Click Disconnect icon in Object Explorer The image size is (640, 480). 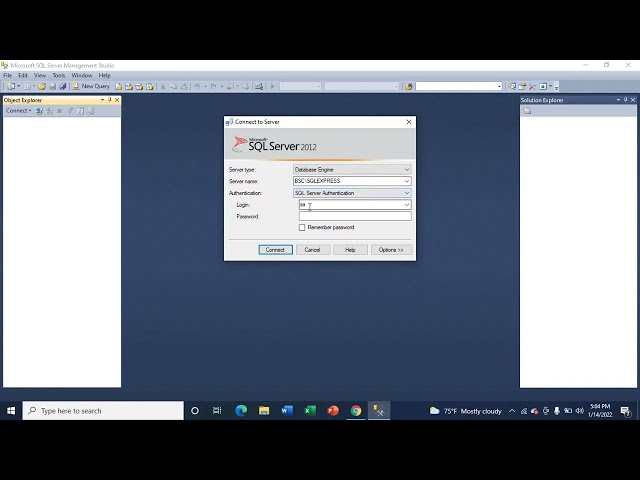tap(49, 111)
